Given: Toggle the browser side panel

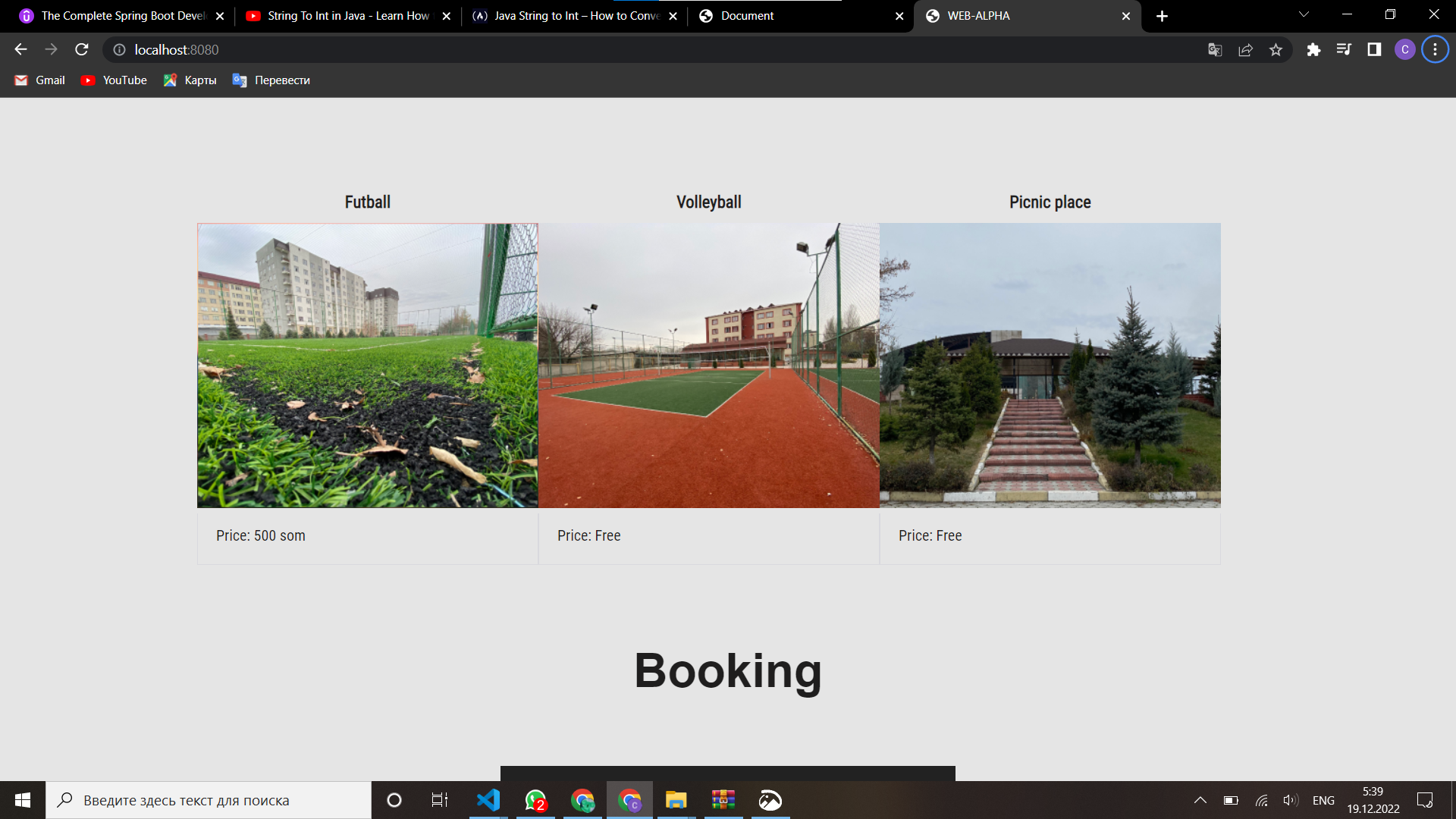Looking at the screenshot, I should [1374, 50].
